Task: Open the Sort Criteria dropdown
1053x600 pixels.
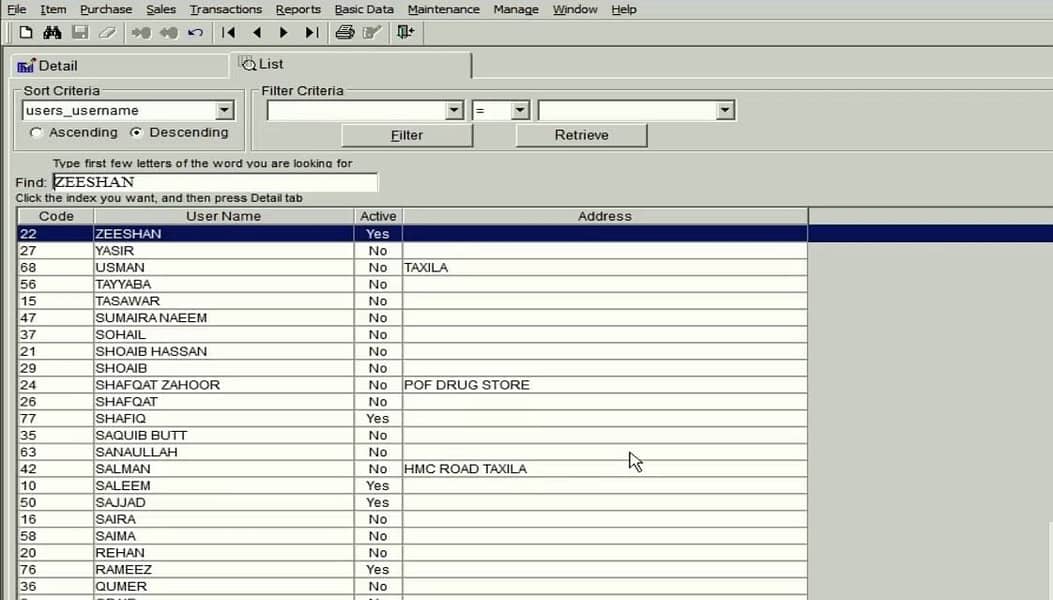Action: 224,110
